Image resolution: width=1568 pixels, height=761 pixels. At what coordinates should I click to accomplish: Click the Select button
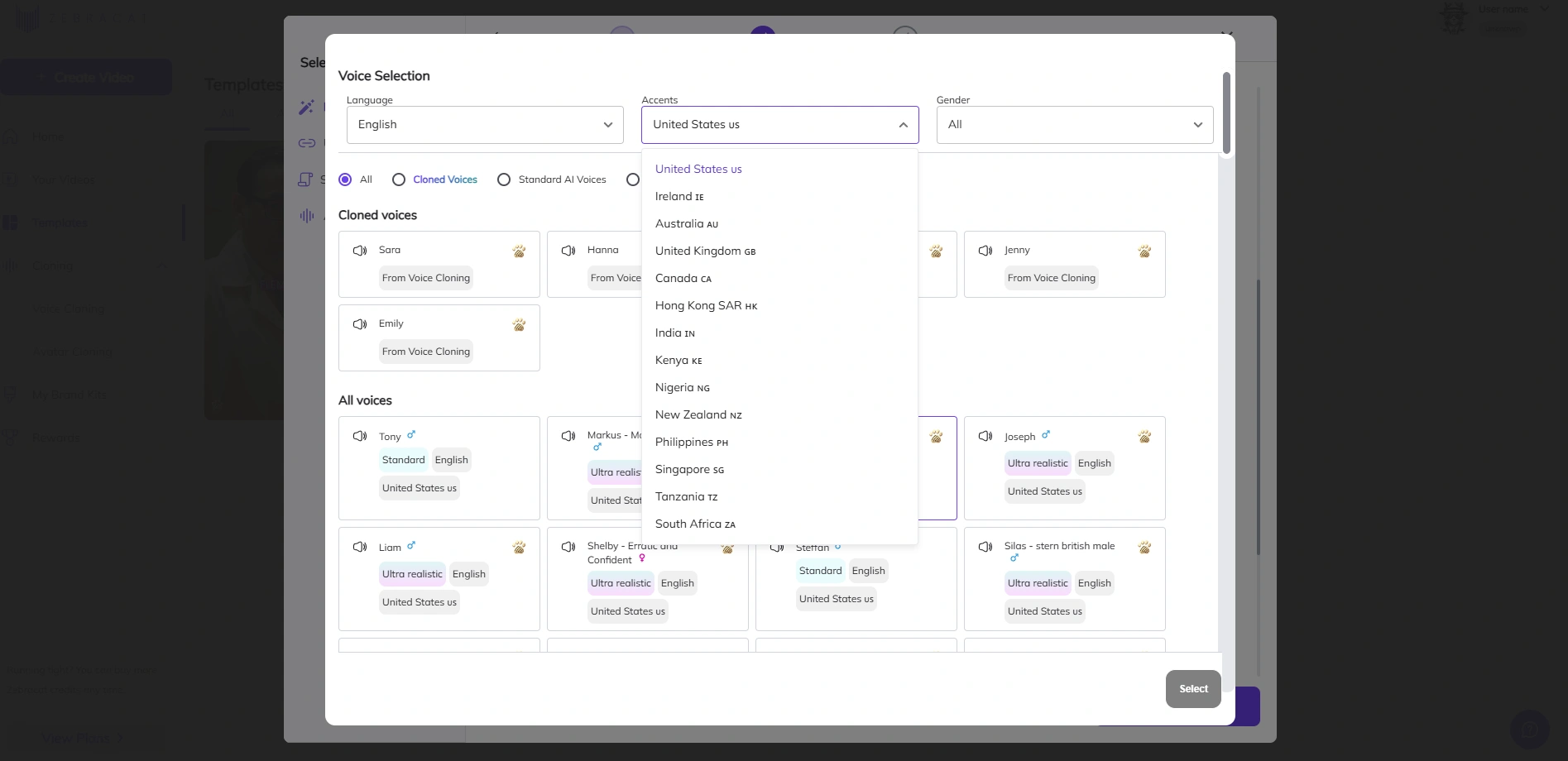point(1193,689)
